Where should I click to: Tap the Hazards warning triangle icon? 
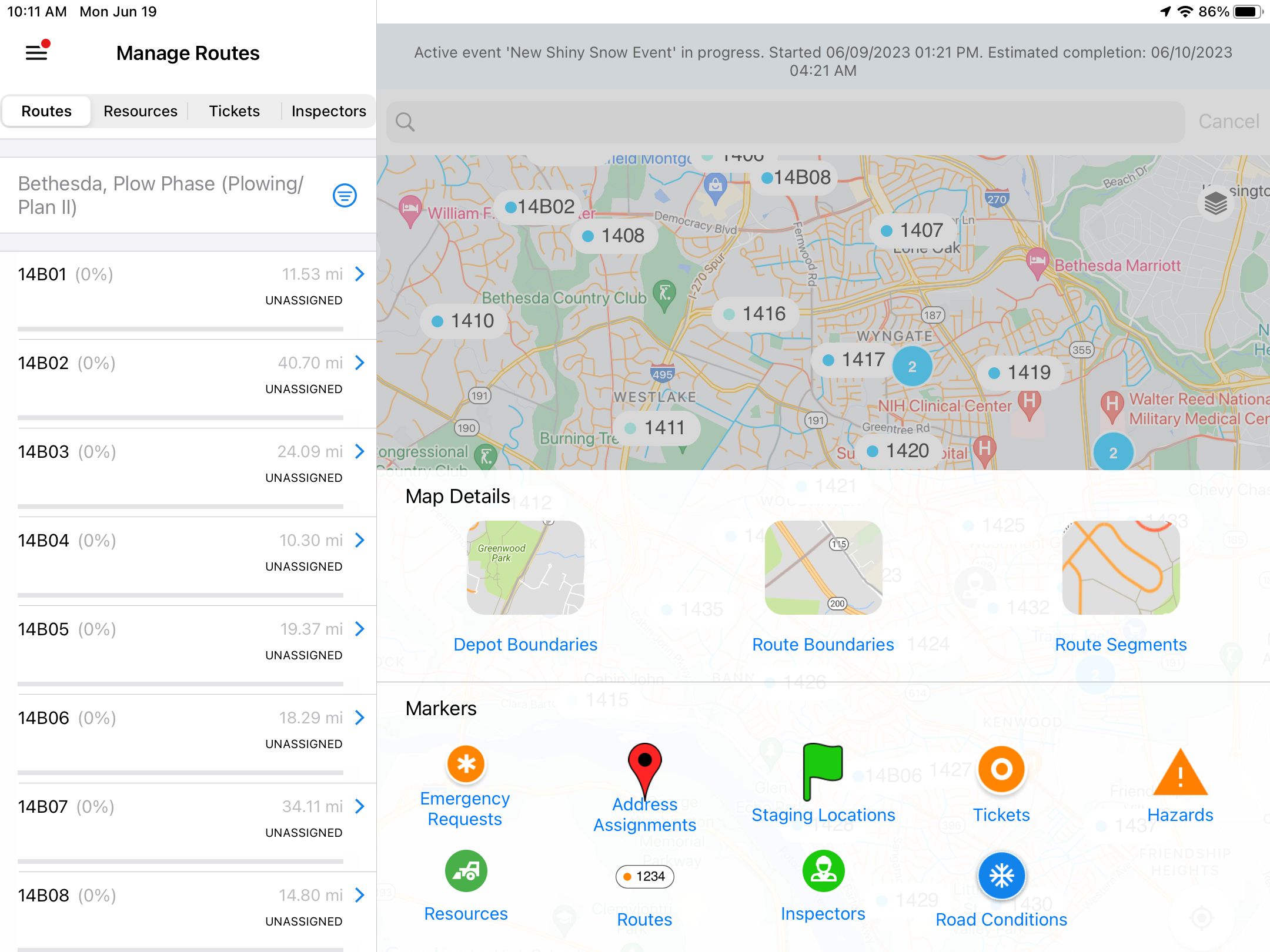1180,773
